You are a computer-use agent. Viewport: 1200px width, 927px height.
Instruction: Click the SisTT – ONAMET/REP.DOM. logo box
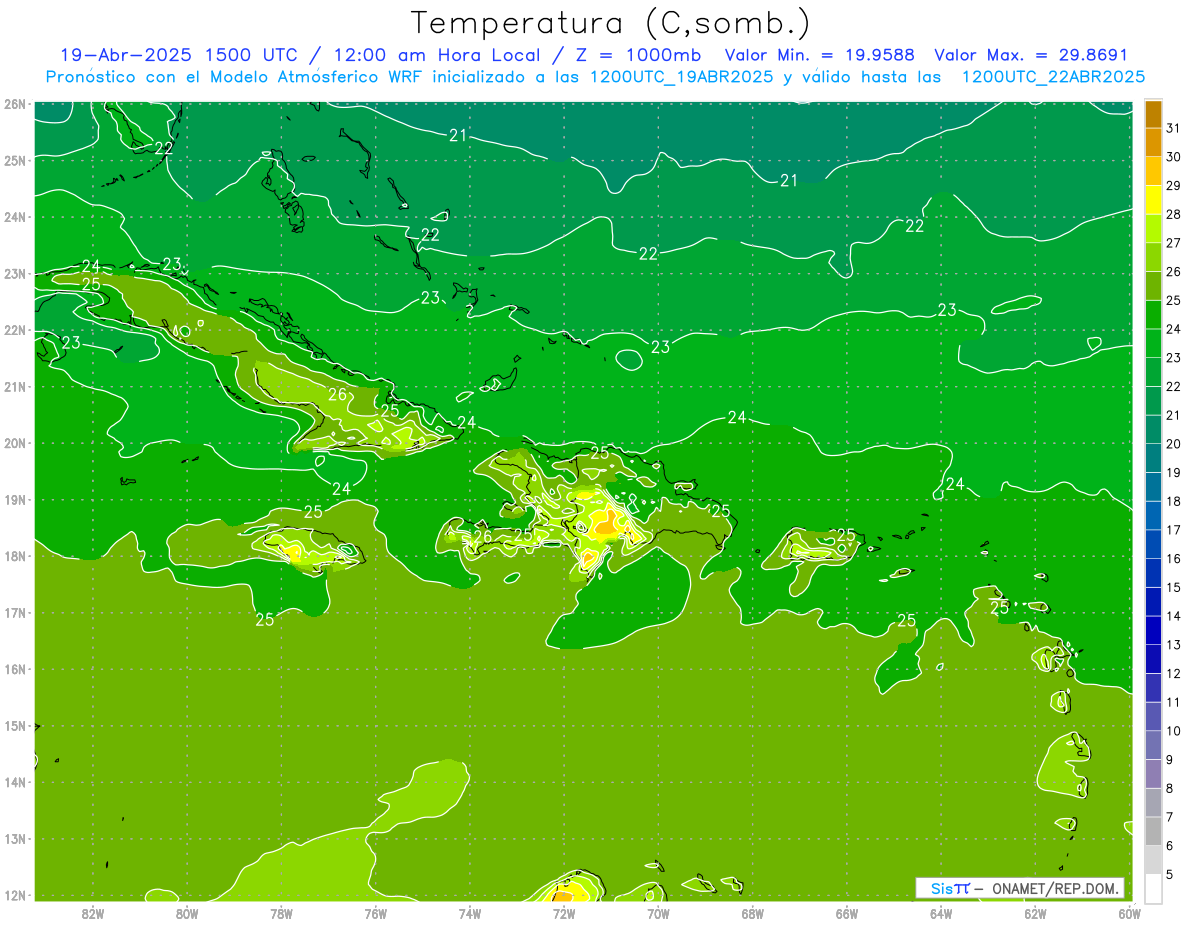[1020, 888]
